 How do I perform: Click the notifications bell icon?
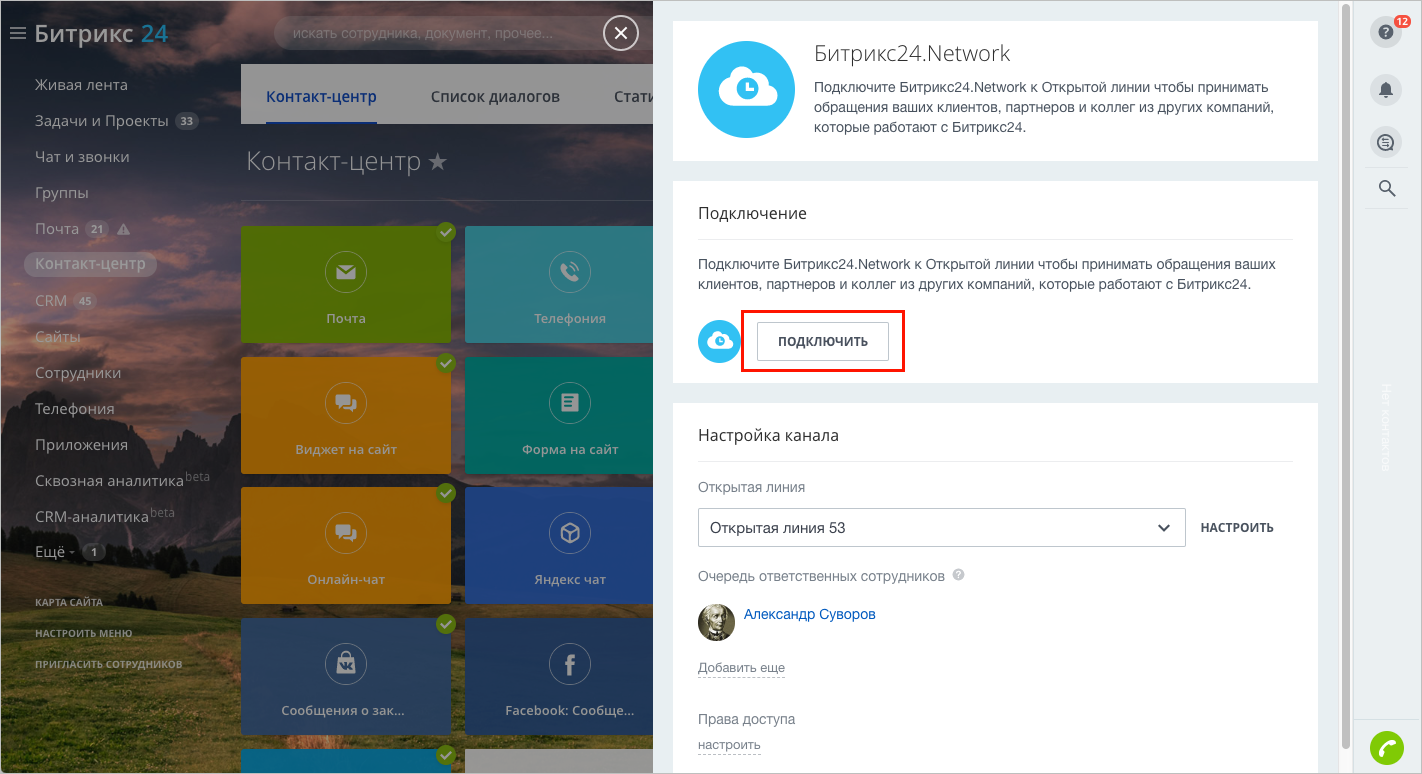pyautogui.click(x=1385, y=90)
